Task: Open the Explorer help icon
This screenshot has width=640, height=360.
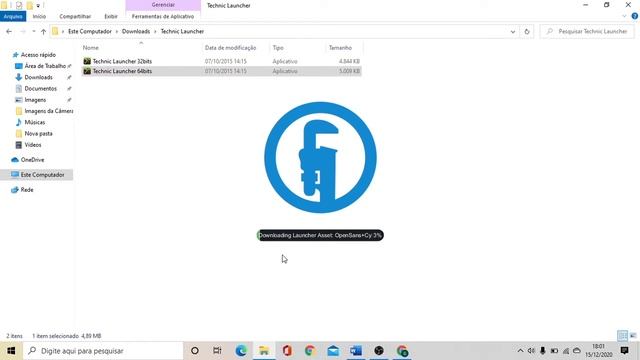Action: pos(635,16)
